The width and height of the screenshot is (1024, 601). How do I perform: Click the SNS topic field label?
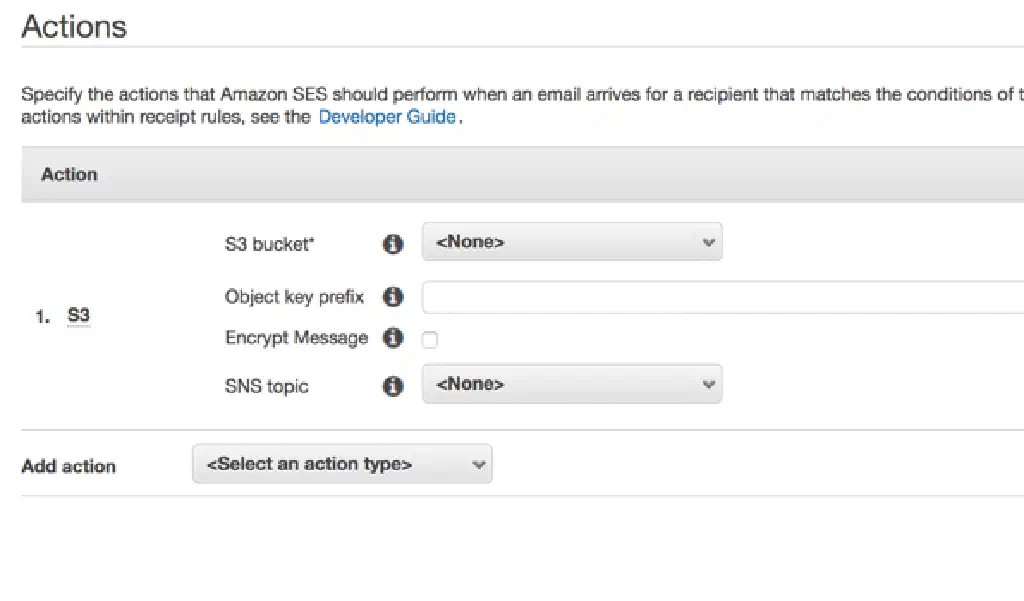tap(266, 386)
